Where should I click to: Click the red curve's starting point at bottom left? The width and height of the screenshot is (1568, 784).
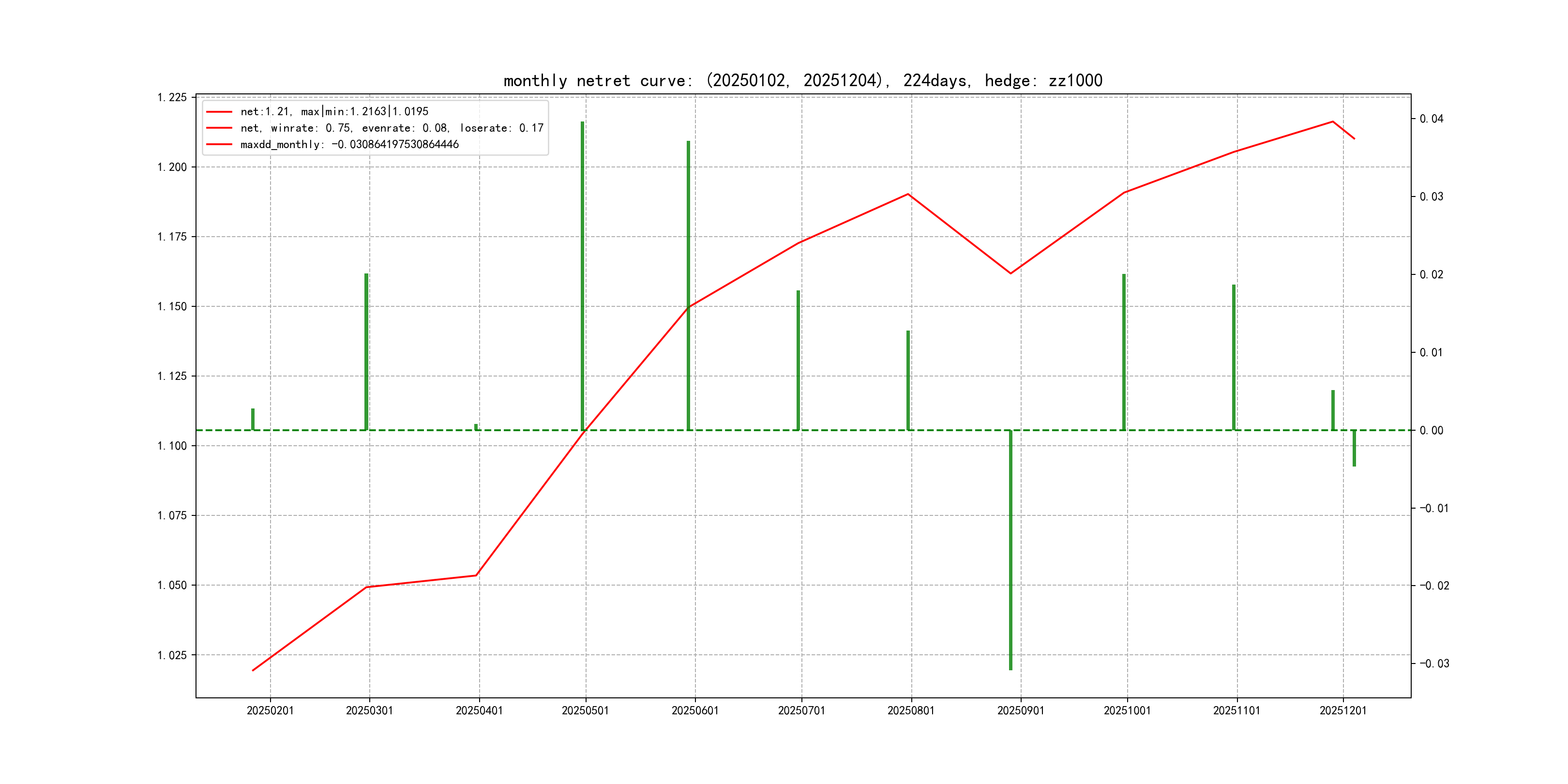tap(253, 670)
